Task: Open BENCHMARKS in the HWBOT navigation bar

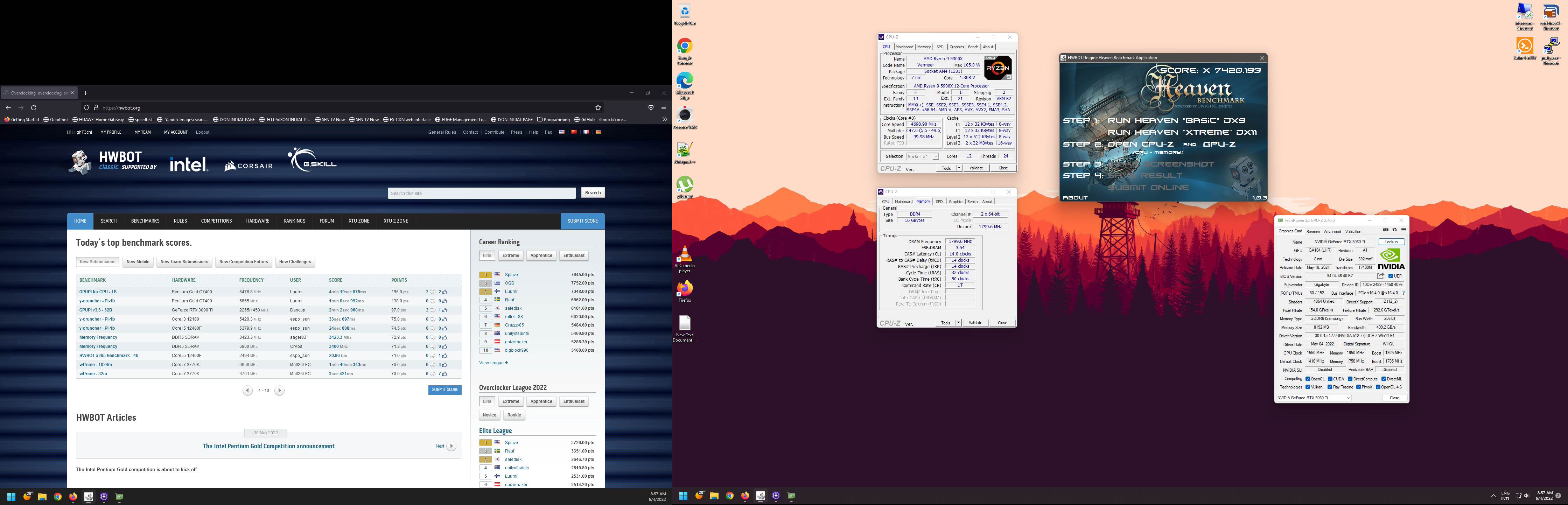Action: (x=145, y=221)
